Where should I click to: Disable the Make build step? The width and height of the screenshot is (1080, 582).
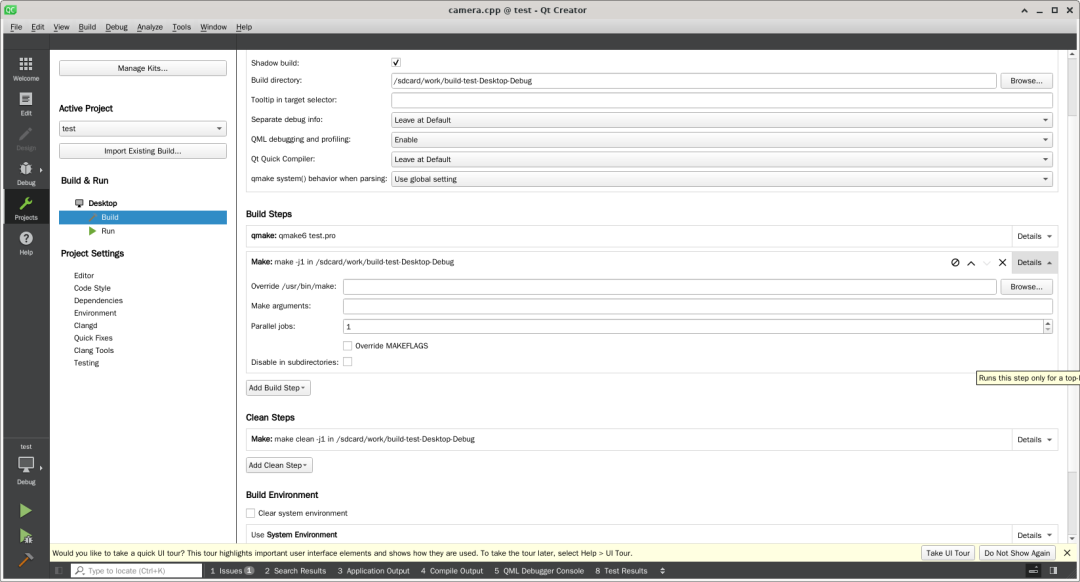955,262
